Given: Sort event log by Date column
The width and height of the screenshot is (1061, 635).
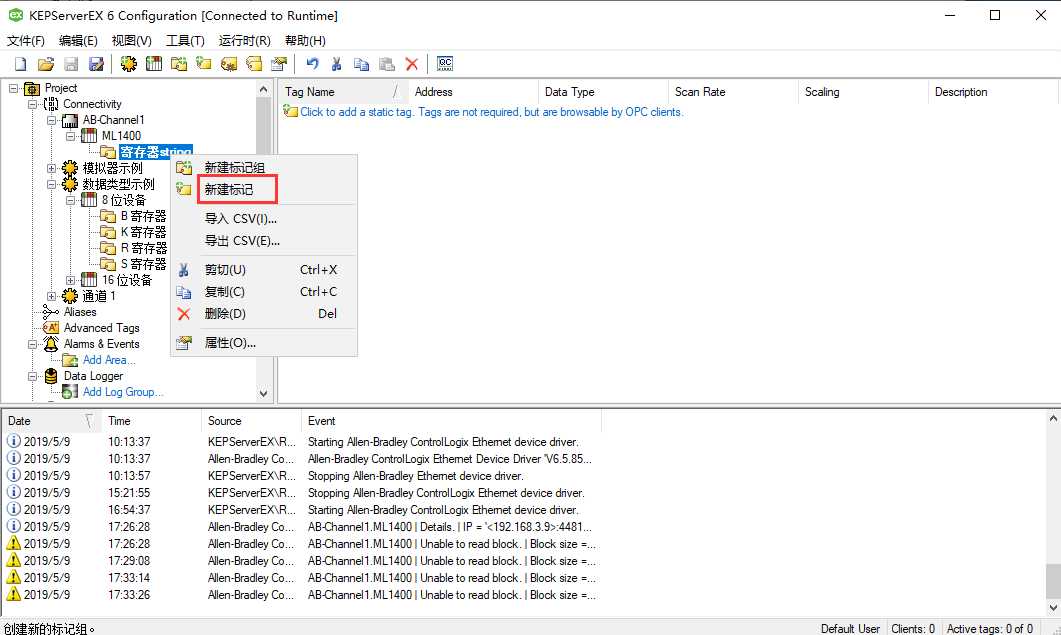Looking at the screenshot, I should [x=51, y=421].
